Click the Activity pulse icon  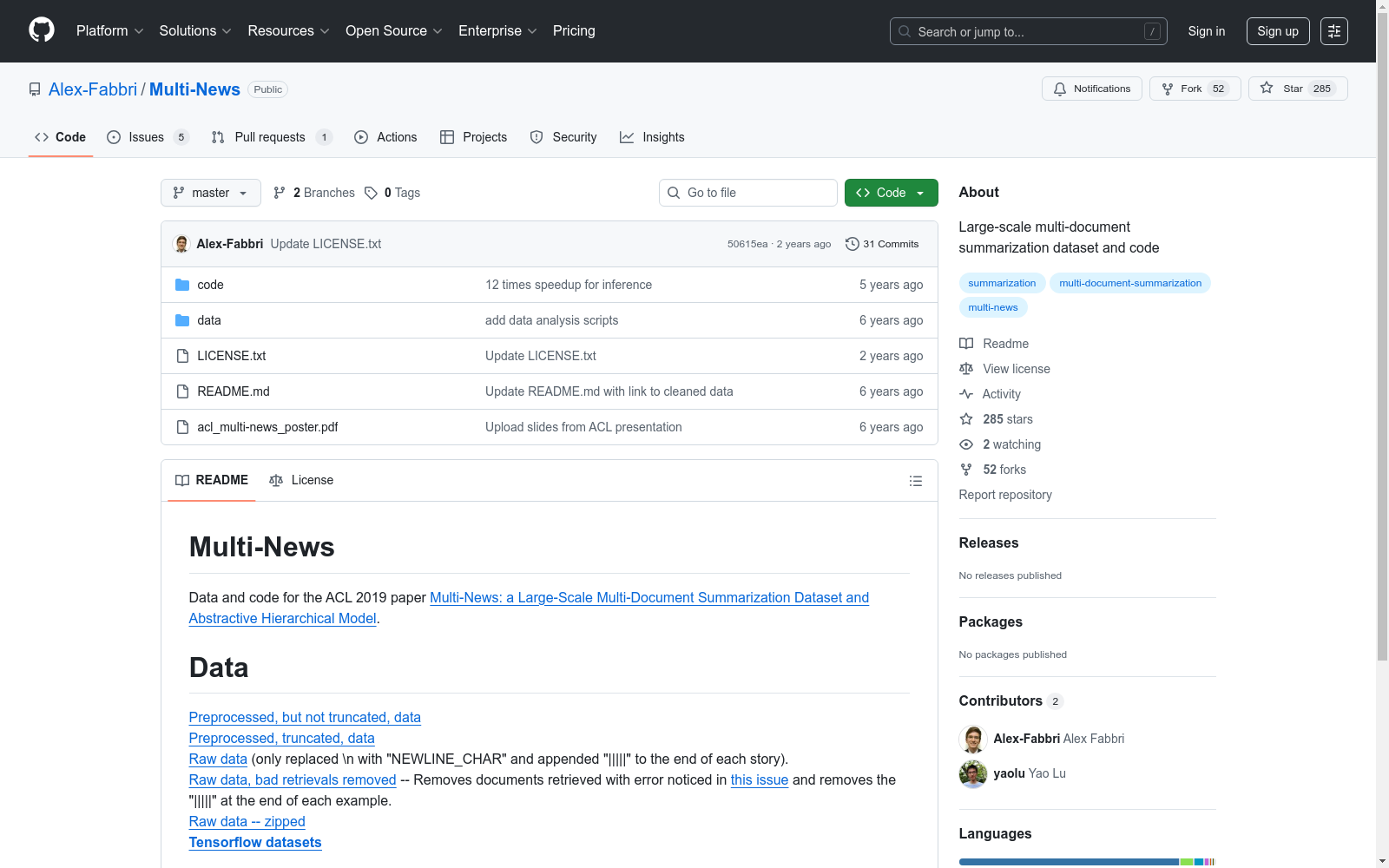click(966, 394)
